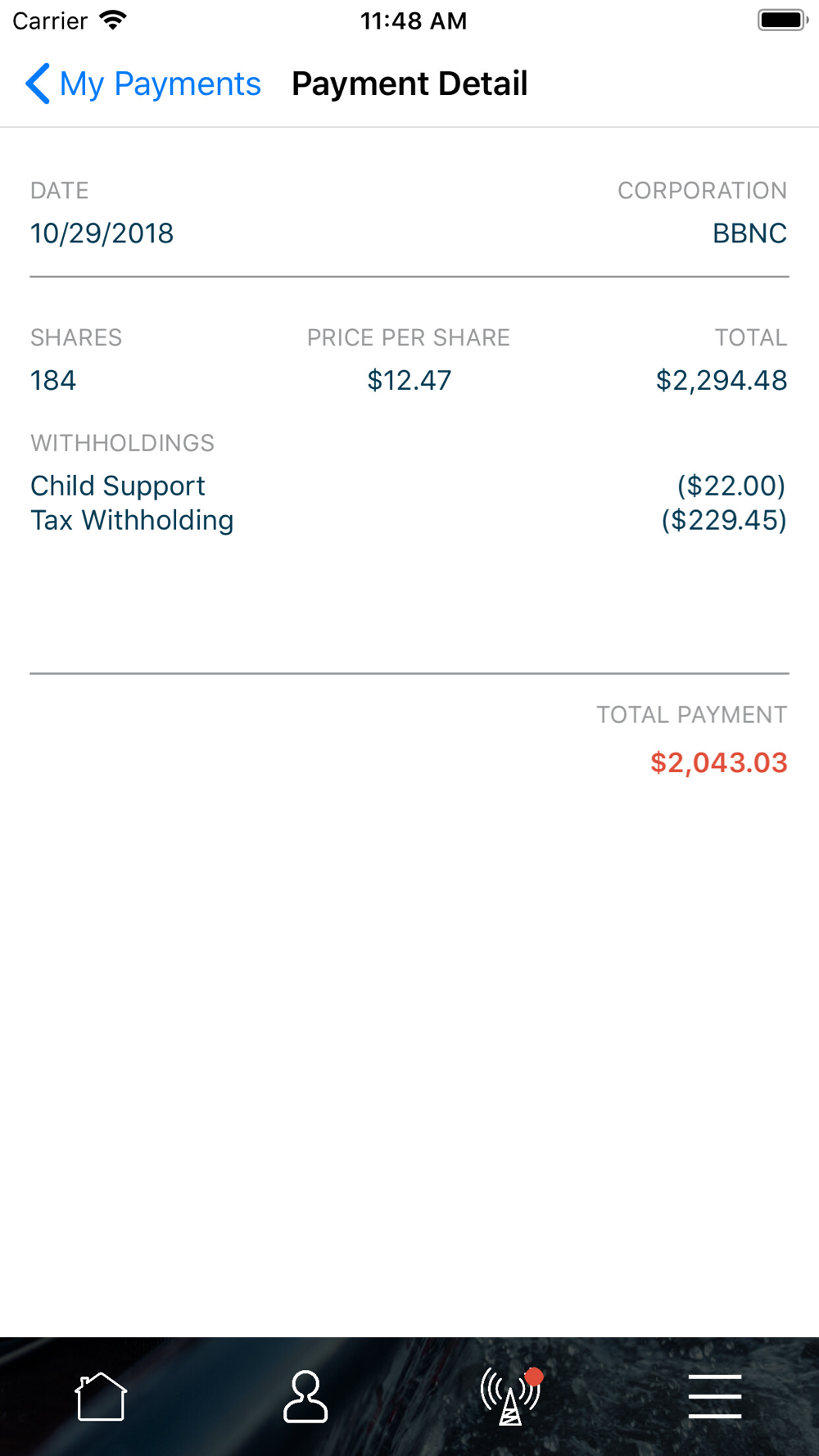The height and width of the screenshot is (1456, 819).
Task: Tap the $2,294.48 total amount
Action: [x=722, y=380]
